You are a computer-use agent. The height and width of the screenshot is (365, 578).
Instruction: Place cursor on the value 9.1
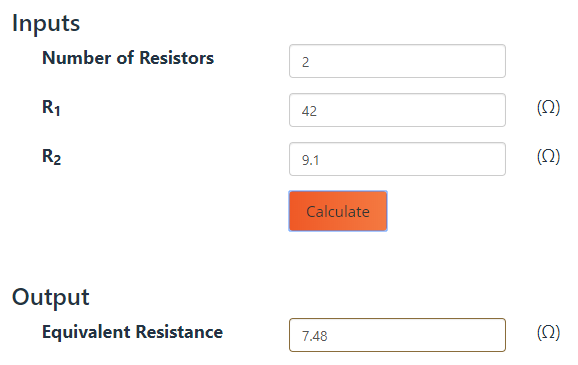pyautogui.click(x=310, y=160)
